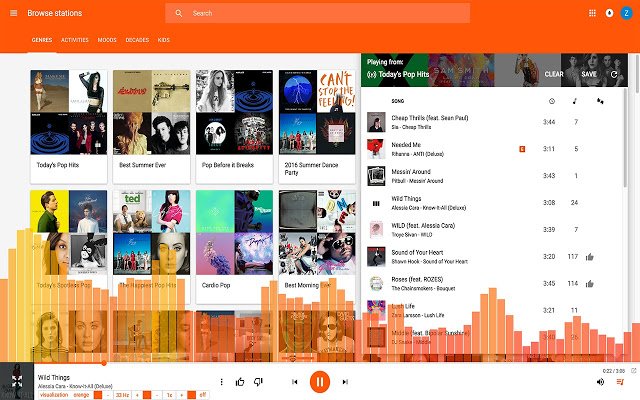640x400 pixels.
Task: Increase frequency with plus after 30 Hz
Action: (x=137, y=395)
